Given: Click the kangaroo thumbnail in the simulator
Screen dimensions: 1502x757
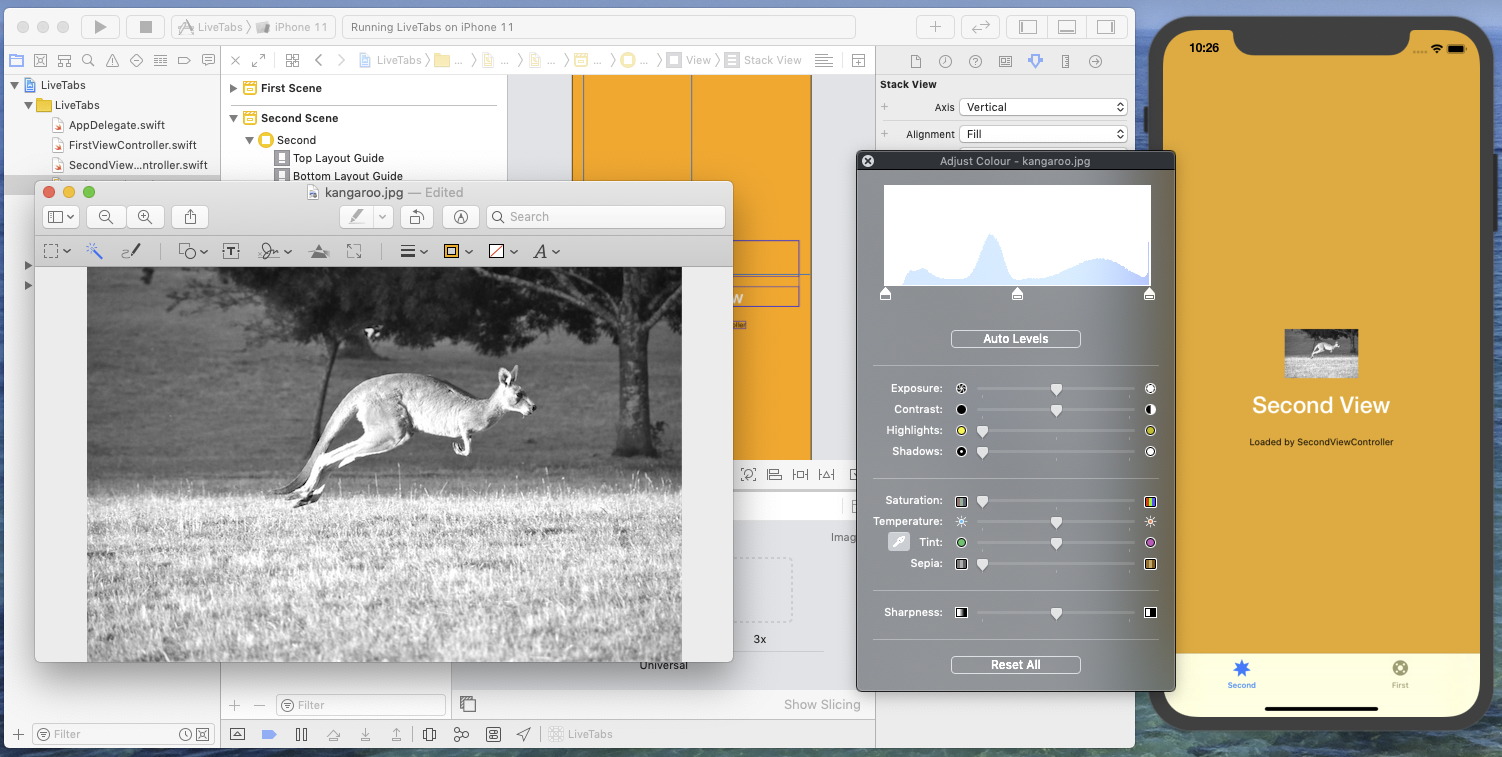Looking at the screenshot, I should [1321, 353].
